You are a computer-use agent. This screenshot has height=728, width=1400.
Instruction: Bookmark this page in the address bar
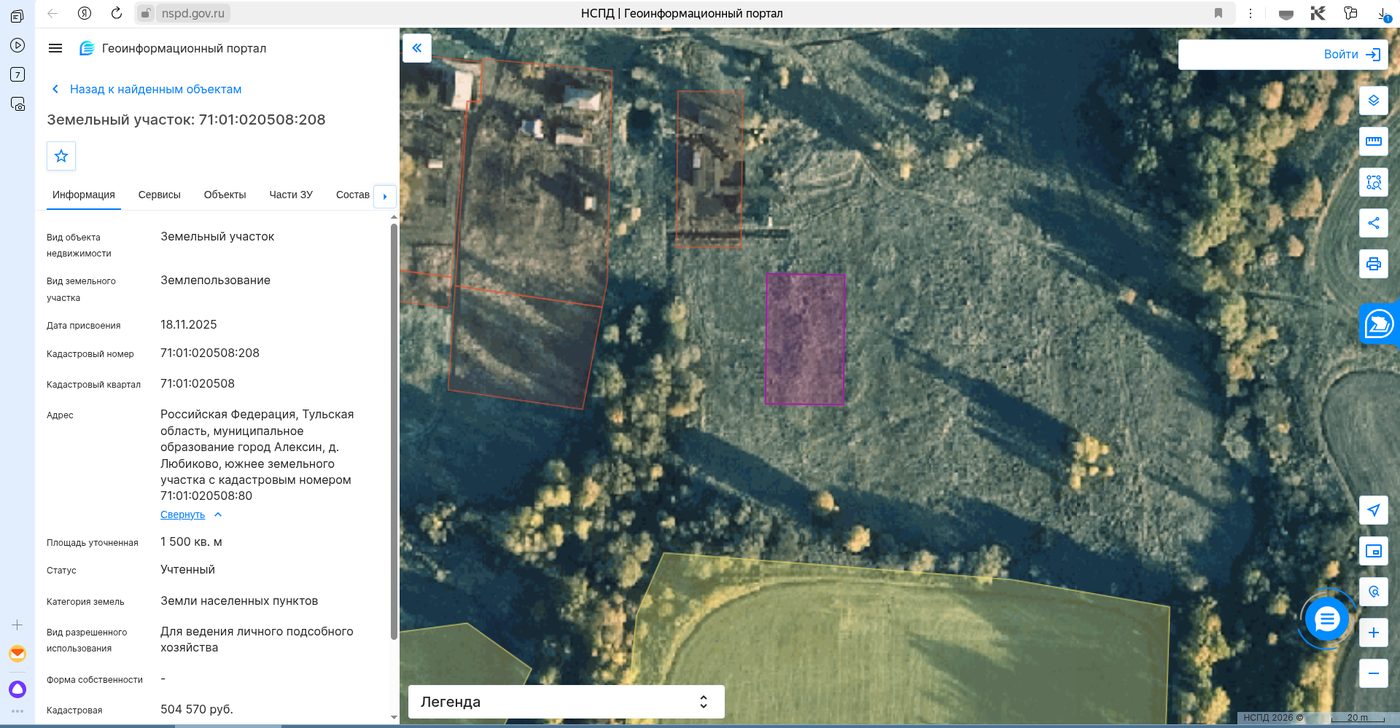(x=1218, y=13)
